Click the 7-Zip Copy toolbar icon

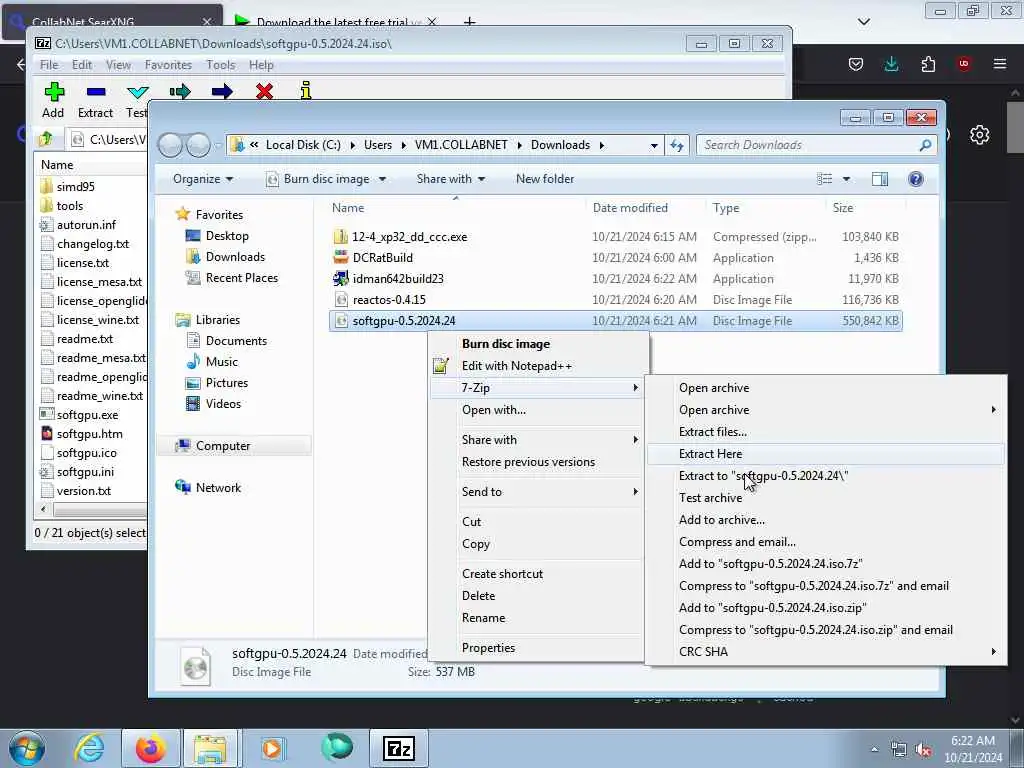click(180, 91)
